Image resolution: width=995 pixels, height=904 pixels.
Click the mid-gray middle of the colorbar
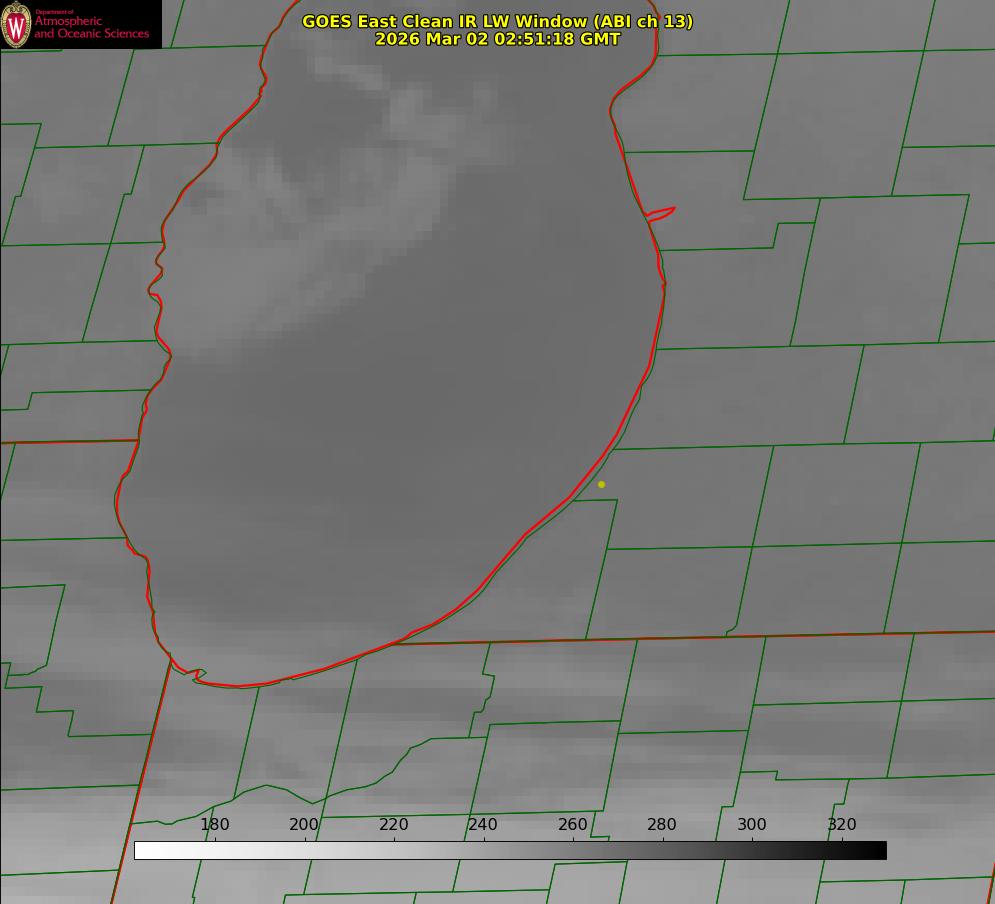(510, 850)
